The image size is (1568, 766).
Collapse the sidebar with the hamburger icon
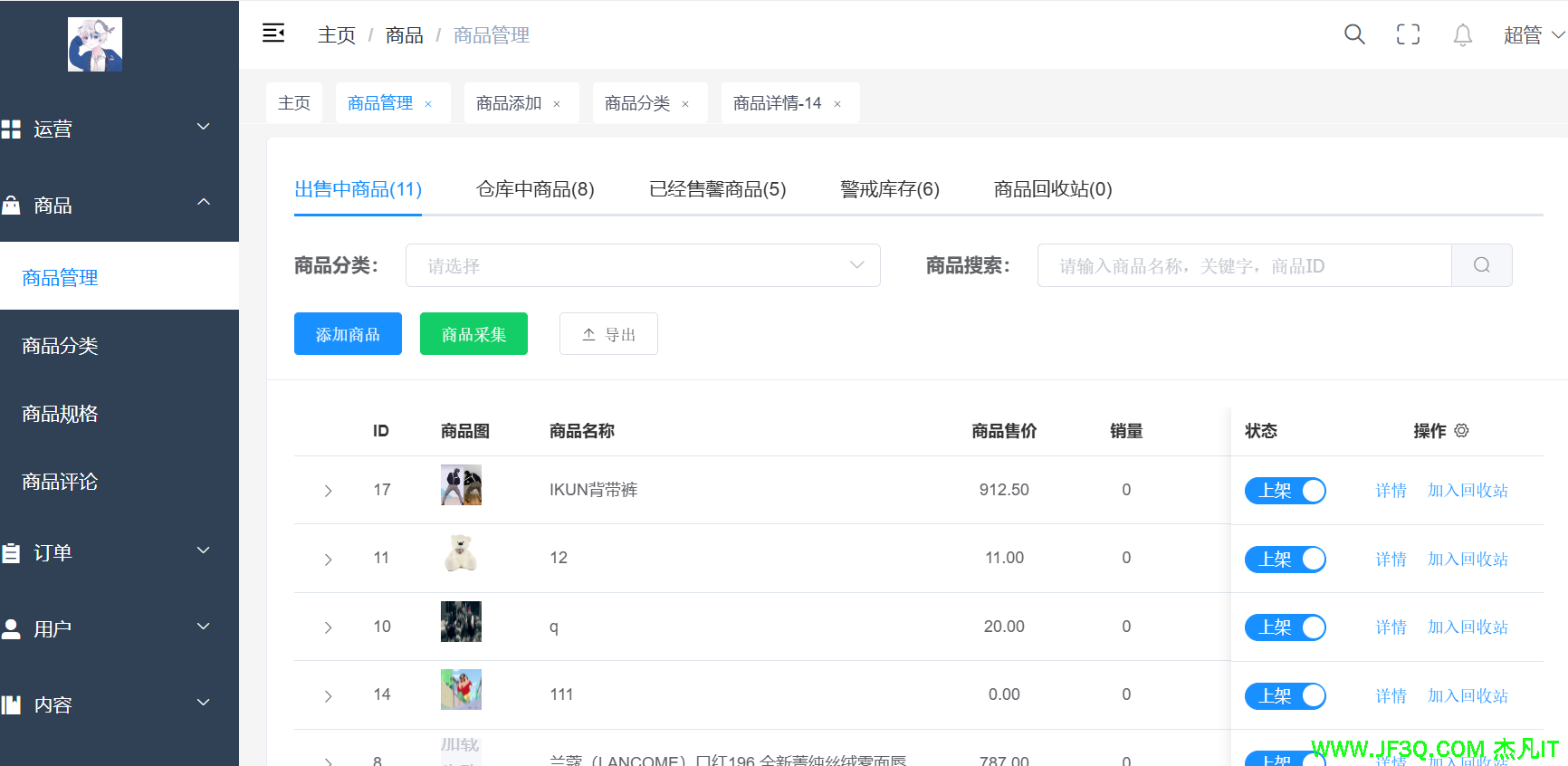pyautogui.click(x=273, y=34)
